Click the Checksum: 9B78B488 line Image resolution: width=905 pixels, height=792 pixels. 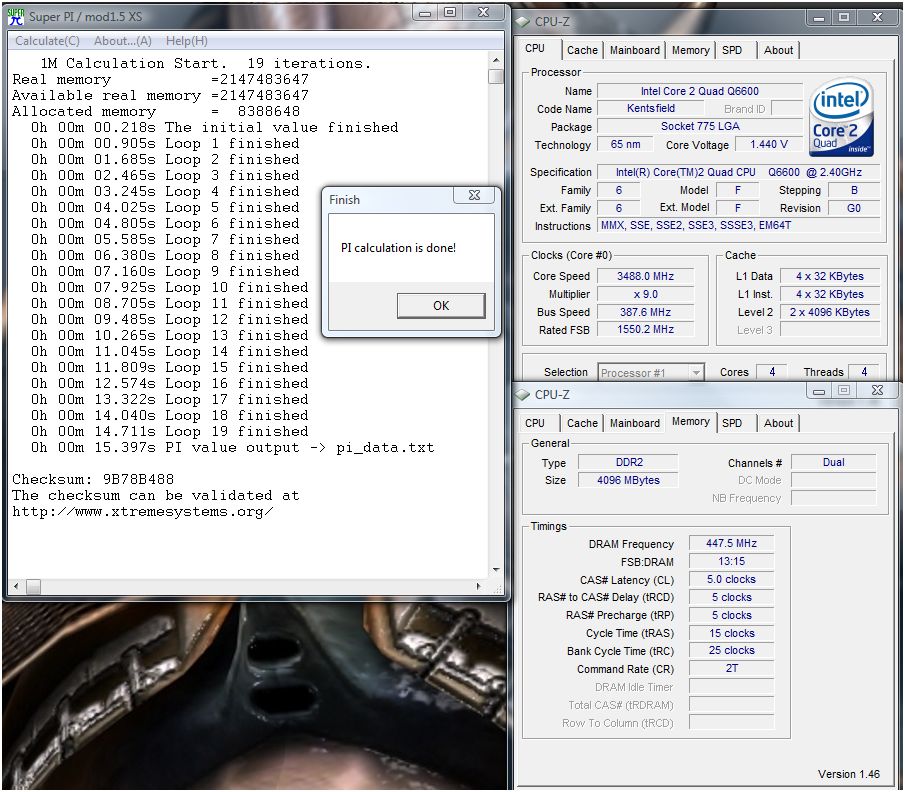(93, 480)
